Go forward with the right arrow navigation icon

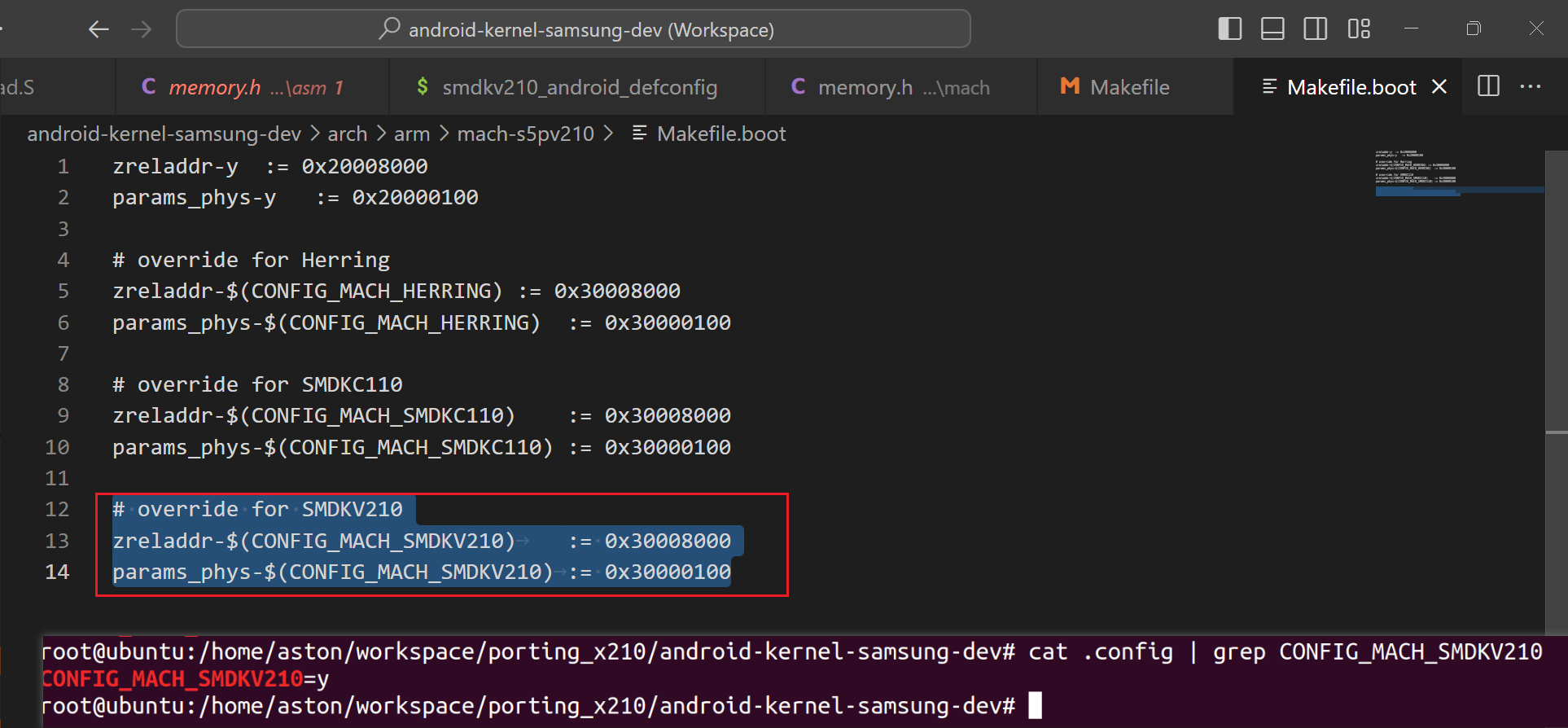[142, 29]
